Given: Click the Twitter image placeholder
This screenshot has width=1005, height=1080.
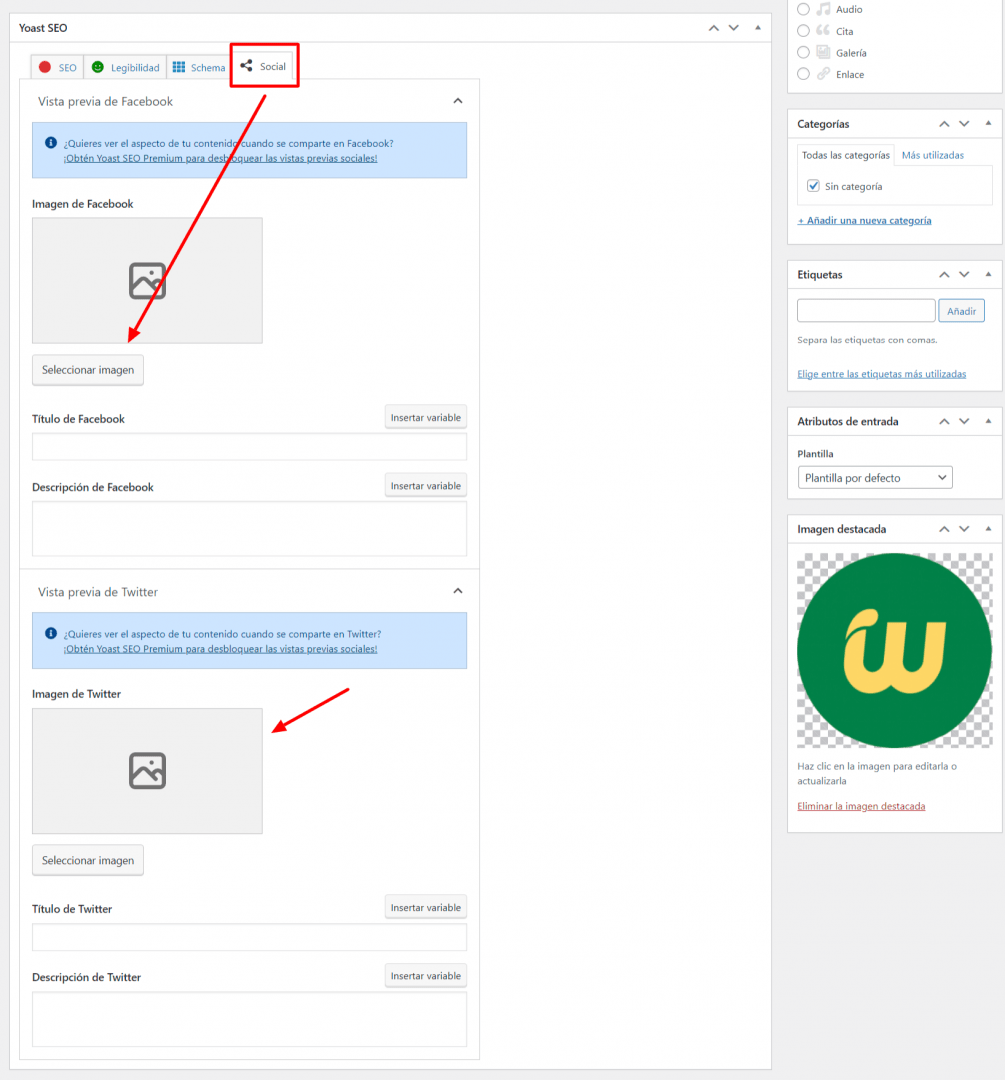Looking at the screenshot, I should pos(147,771).
